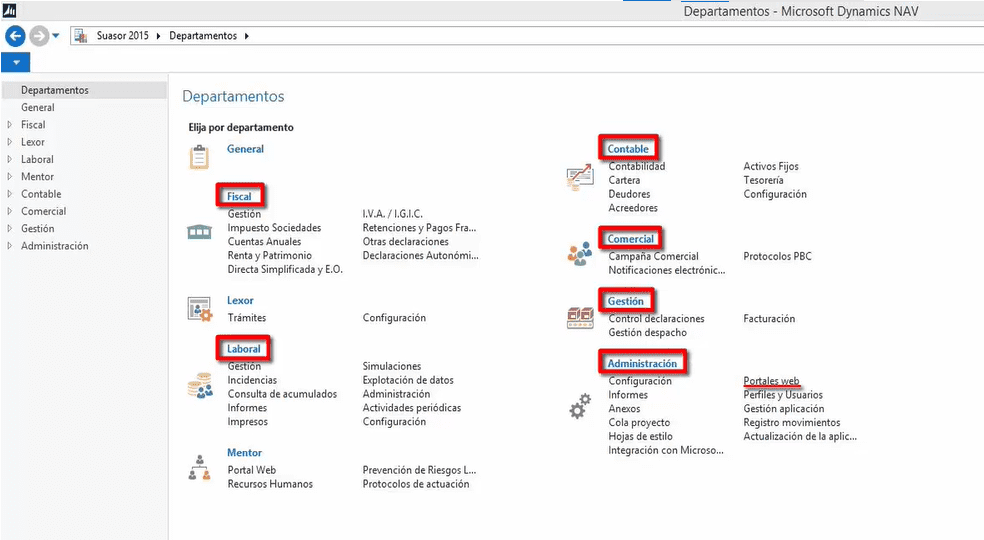Open Simulaciones under Laboral

pos(392,366)
